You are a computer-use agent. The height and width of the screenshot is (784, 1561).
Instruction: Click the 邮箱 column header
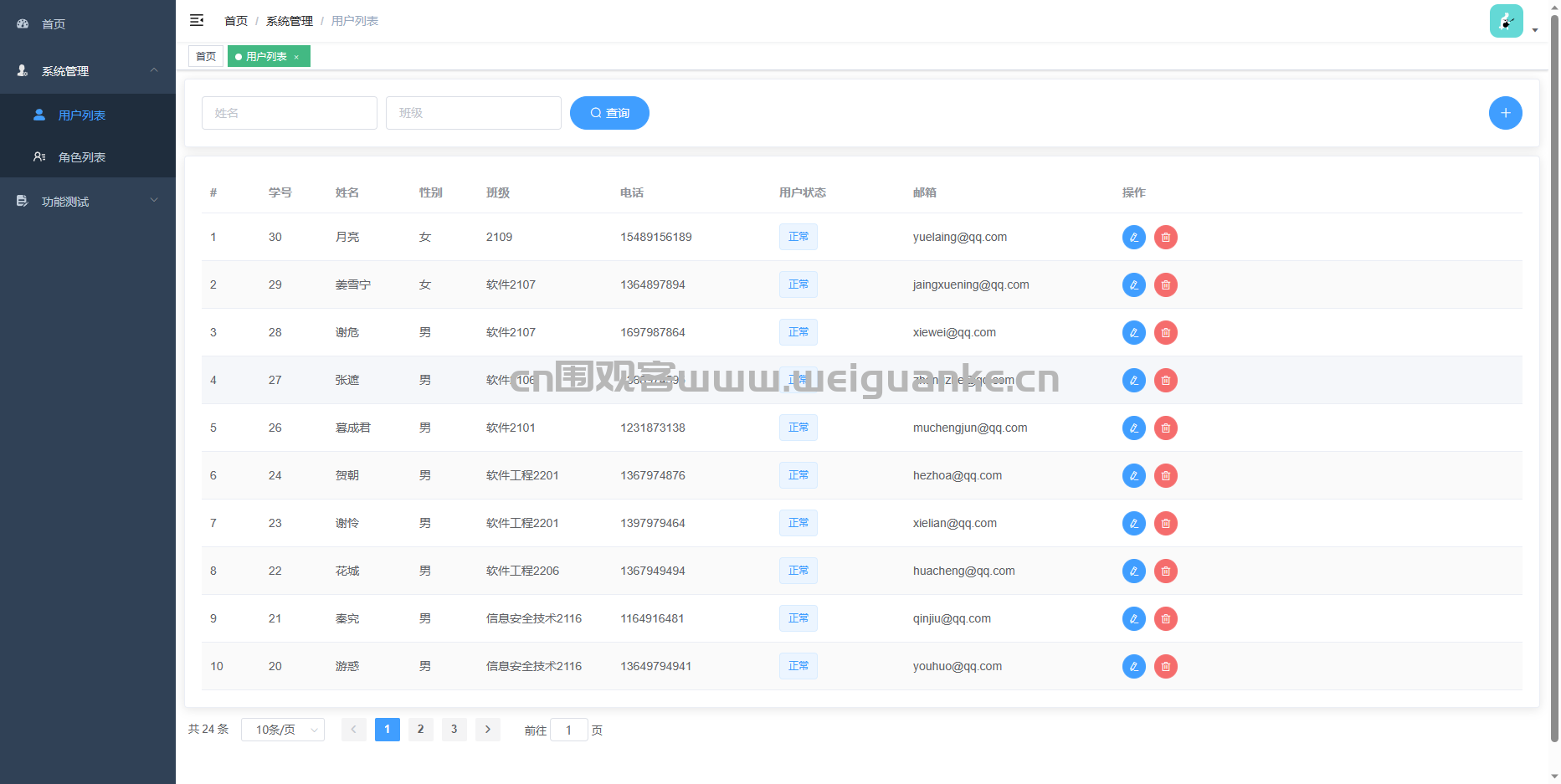pyautogui.click(x=925, y=192)
